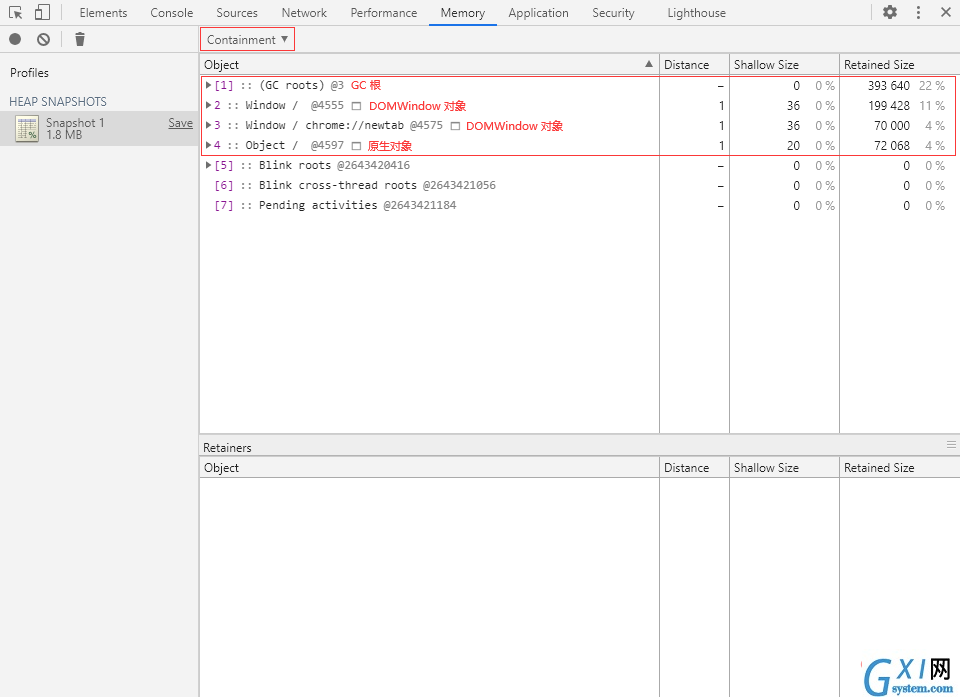Image resolution: width=960 pixels, height=697 pixels.
Task: Expand the (GC roots) row
Action: coord(208,85)
